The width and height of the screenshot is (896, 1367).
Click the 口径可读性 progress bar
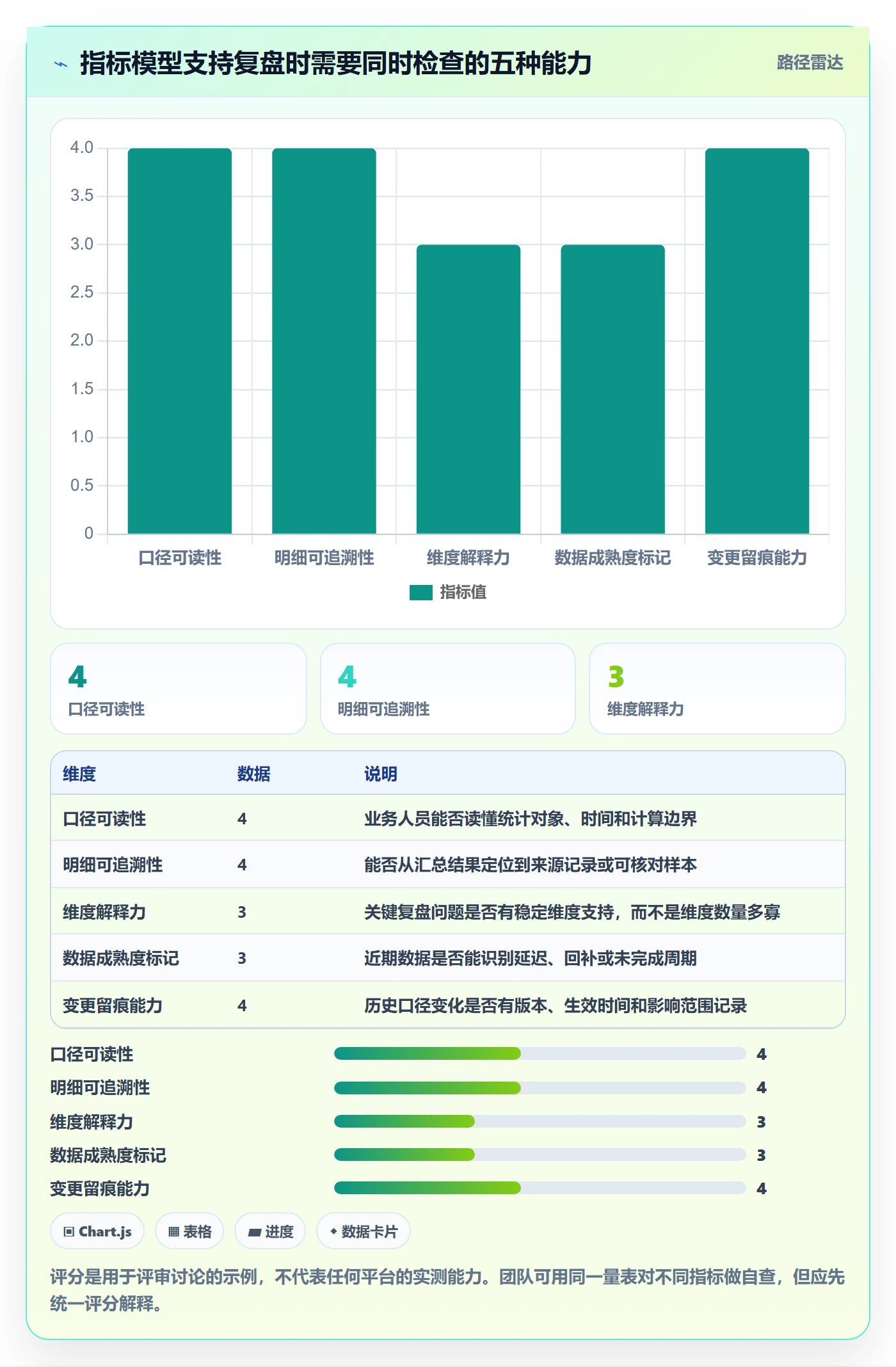tap(540, 1053)
